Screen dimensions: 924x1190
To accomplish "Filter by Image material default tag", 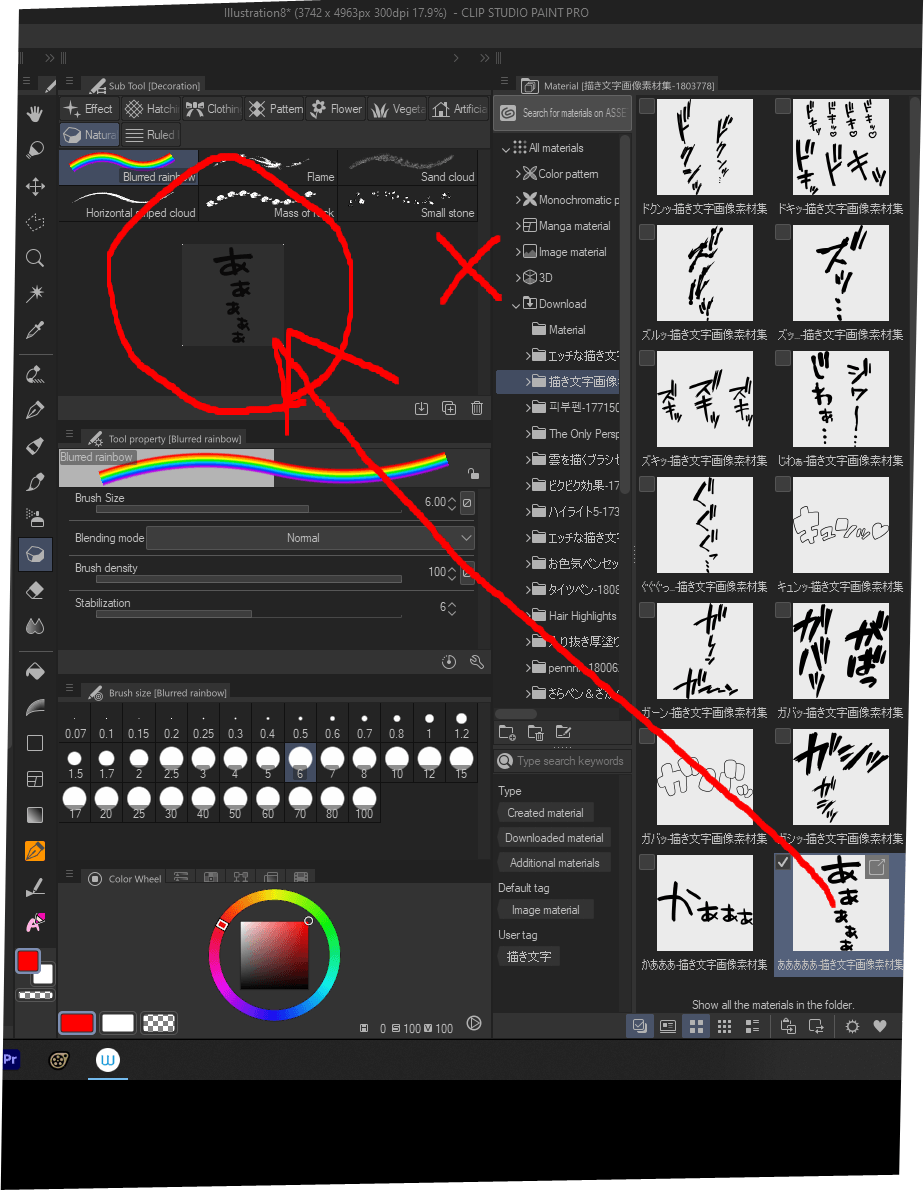I will point(545,909).
